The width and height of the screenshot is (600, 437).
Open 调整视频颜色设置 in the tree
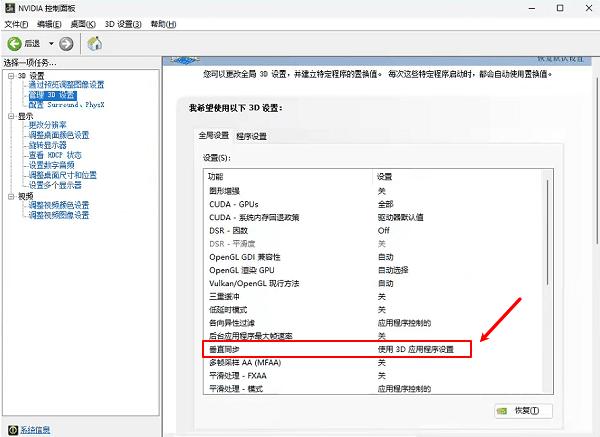coord(59,205)
